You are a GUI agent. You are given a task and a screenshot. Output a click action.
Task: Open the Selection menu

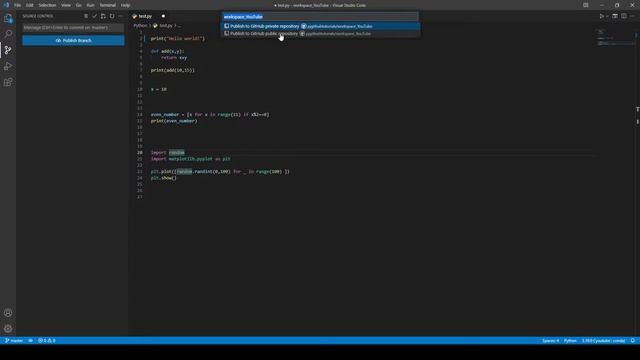[47, 5]
